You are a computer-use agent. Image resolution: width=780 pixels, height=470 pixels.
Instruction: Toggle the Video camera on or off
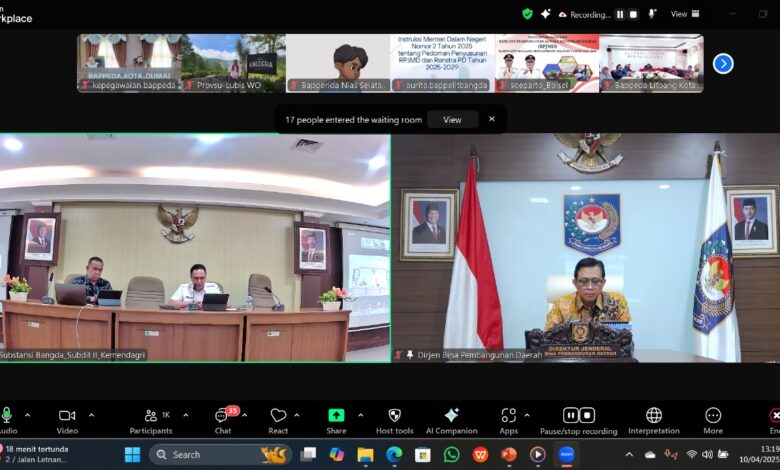coord(67,416)
